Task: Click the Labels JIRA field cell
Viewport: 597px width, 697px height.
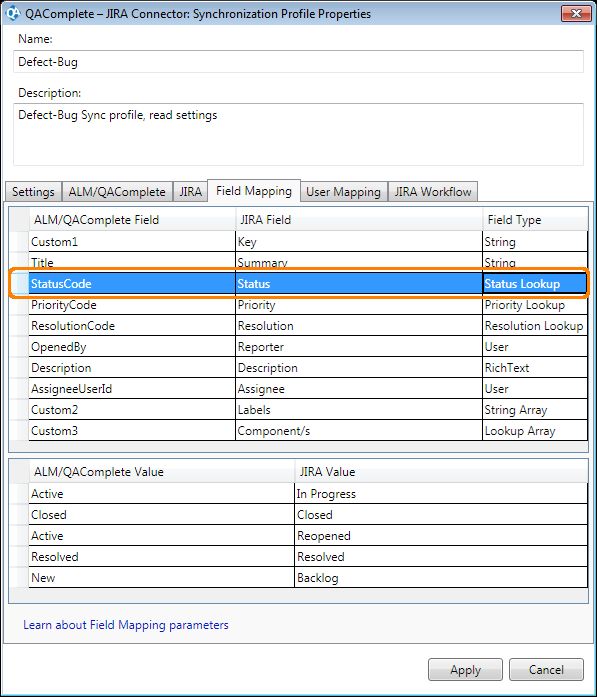Action: tap(359, 409)
